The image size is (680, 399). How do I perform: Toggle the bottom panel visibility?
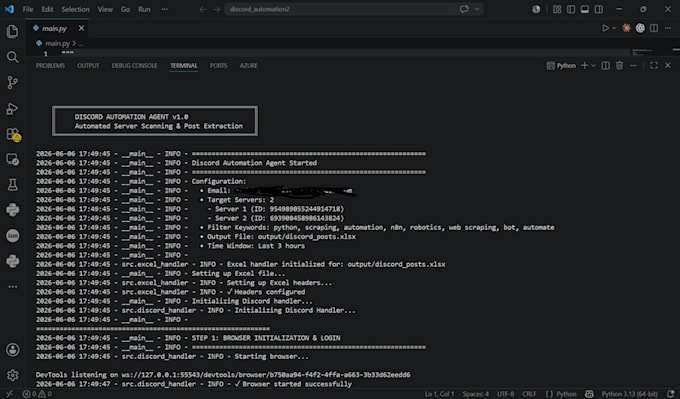585,9
